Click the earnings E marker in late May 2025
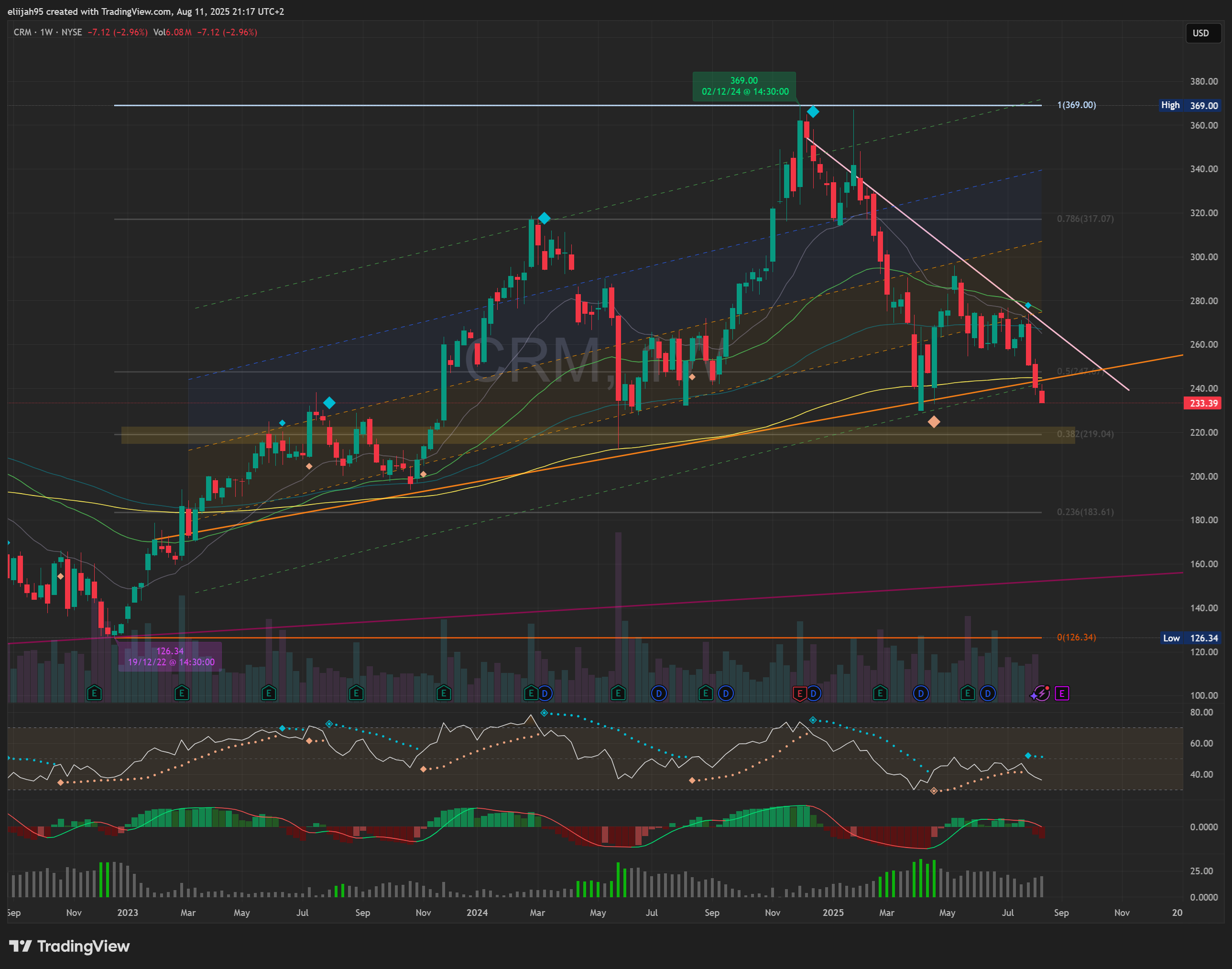The image size is (1232, 969). [x=967, y=693]
